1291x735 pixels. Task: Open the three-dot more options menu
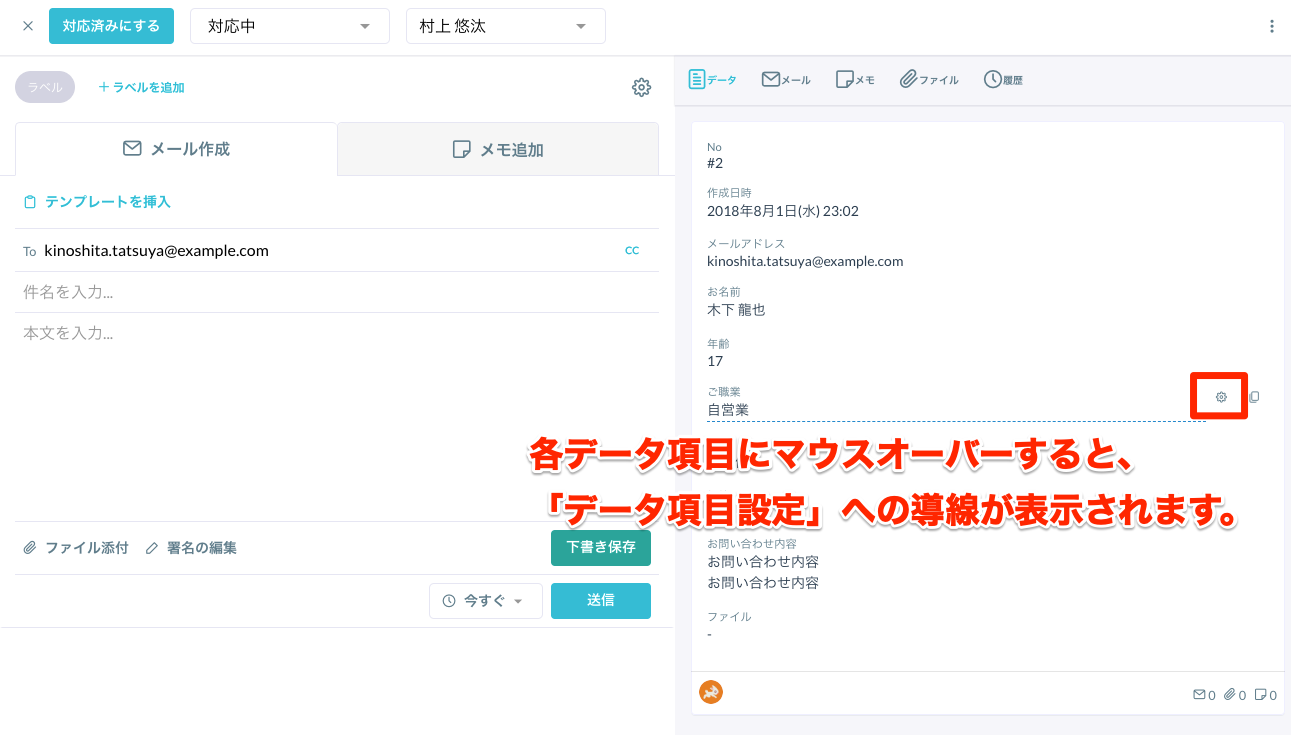1271,27
